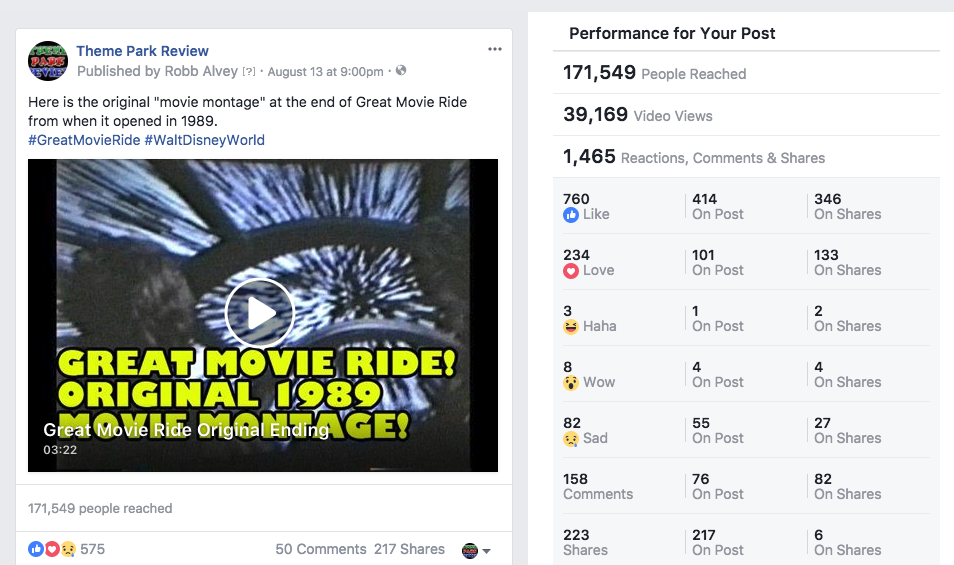Image resolution: width=954 pixels, height=565 pixels.
Task: Click the 6 On Shares value
Action: pyautogui.click(x=848, y=542)
